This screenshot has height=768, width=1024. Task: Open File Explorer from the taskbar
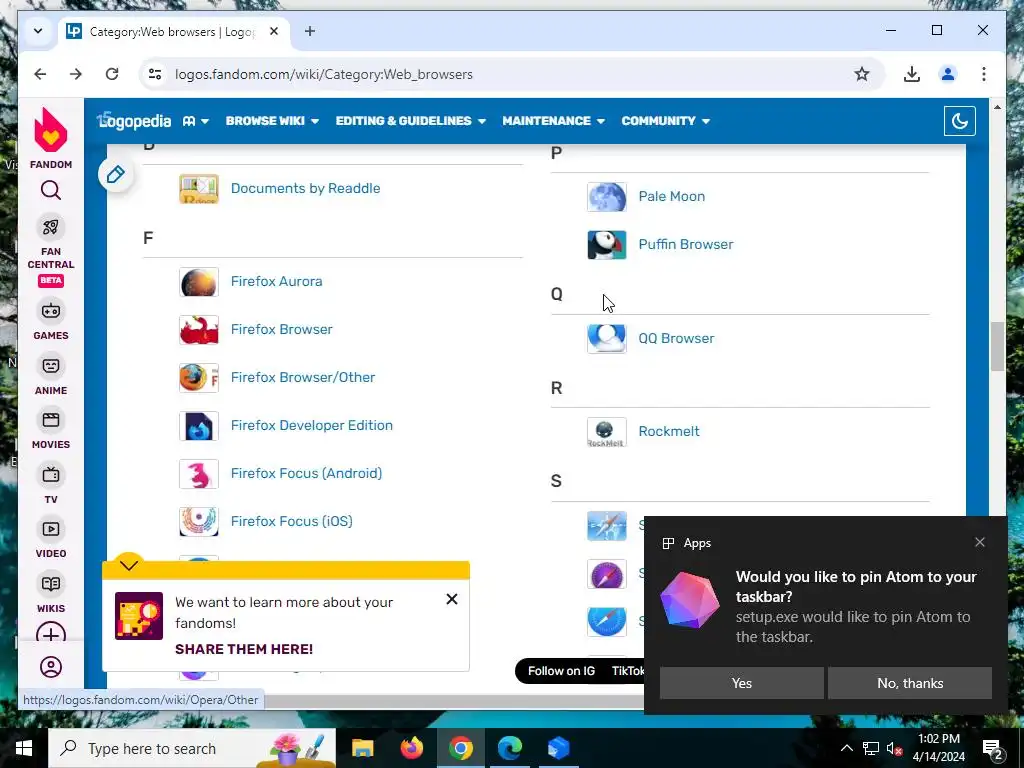coord(362,748)
